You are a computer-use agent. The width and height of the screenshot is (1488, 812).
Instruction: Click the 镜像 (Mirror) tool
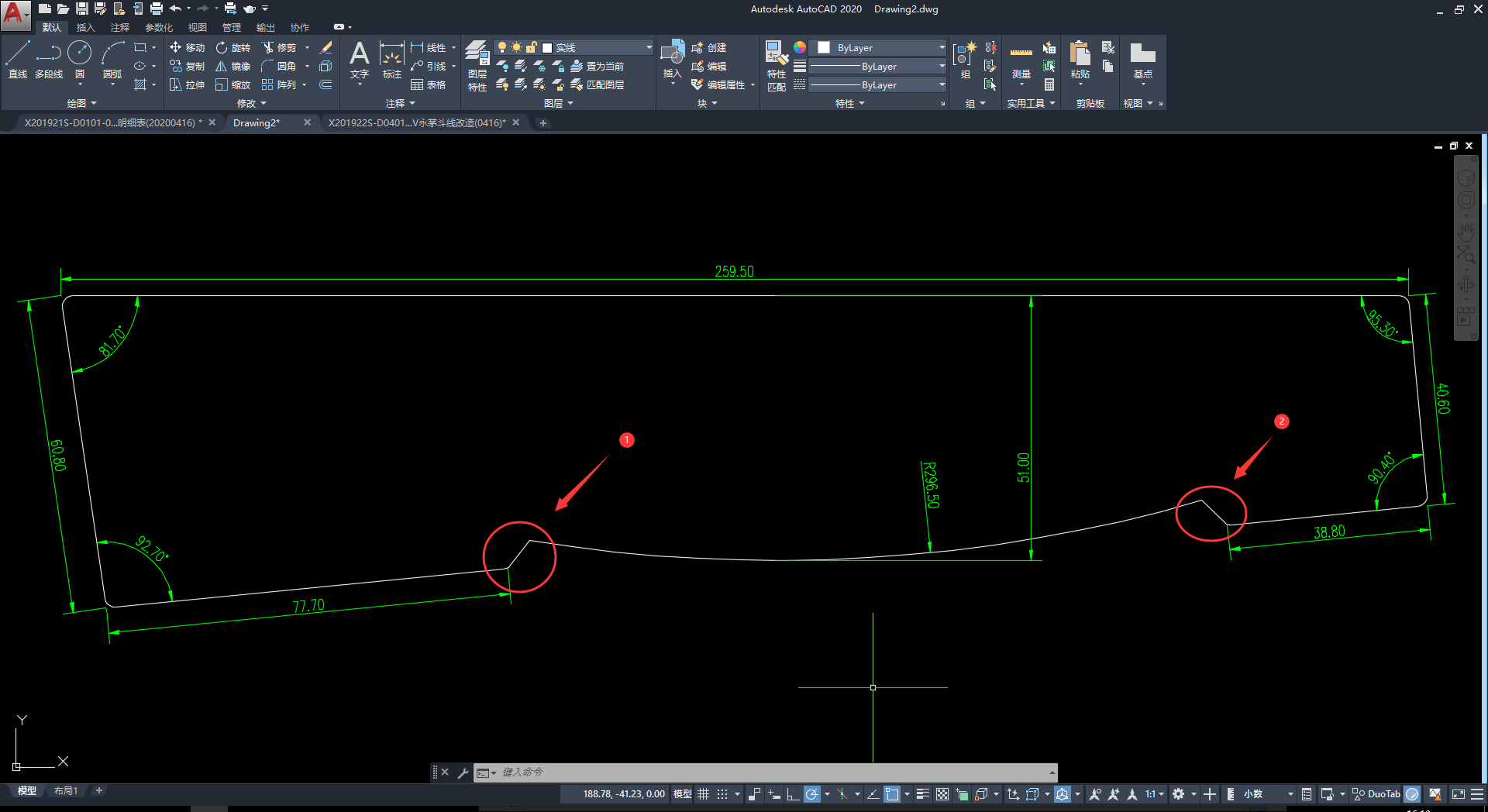(232, 66)
